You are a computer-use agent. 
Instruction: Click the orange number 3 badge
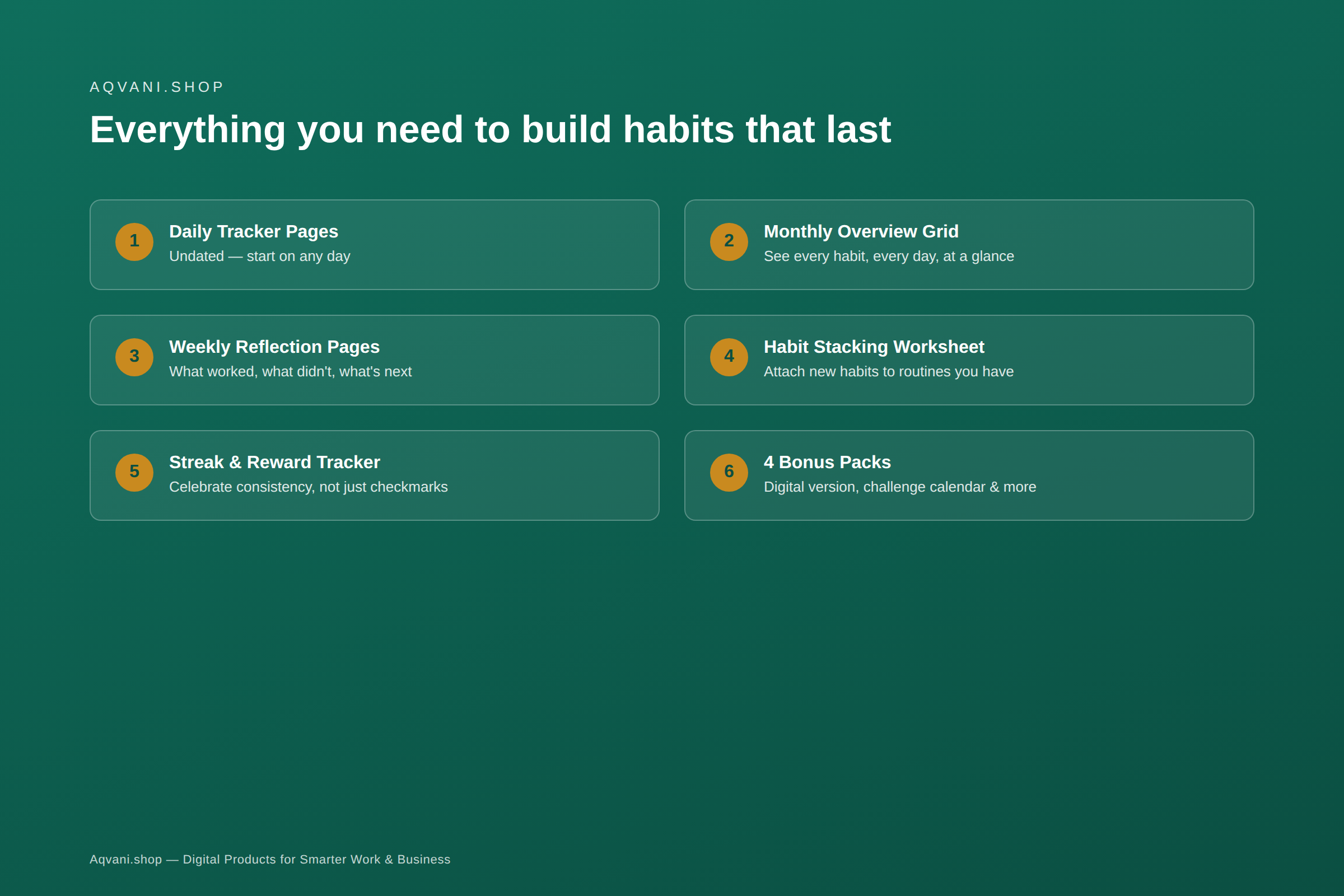134,357
